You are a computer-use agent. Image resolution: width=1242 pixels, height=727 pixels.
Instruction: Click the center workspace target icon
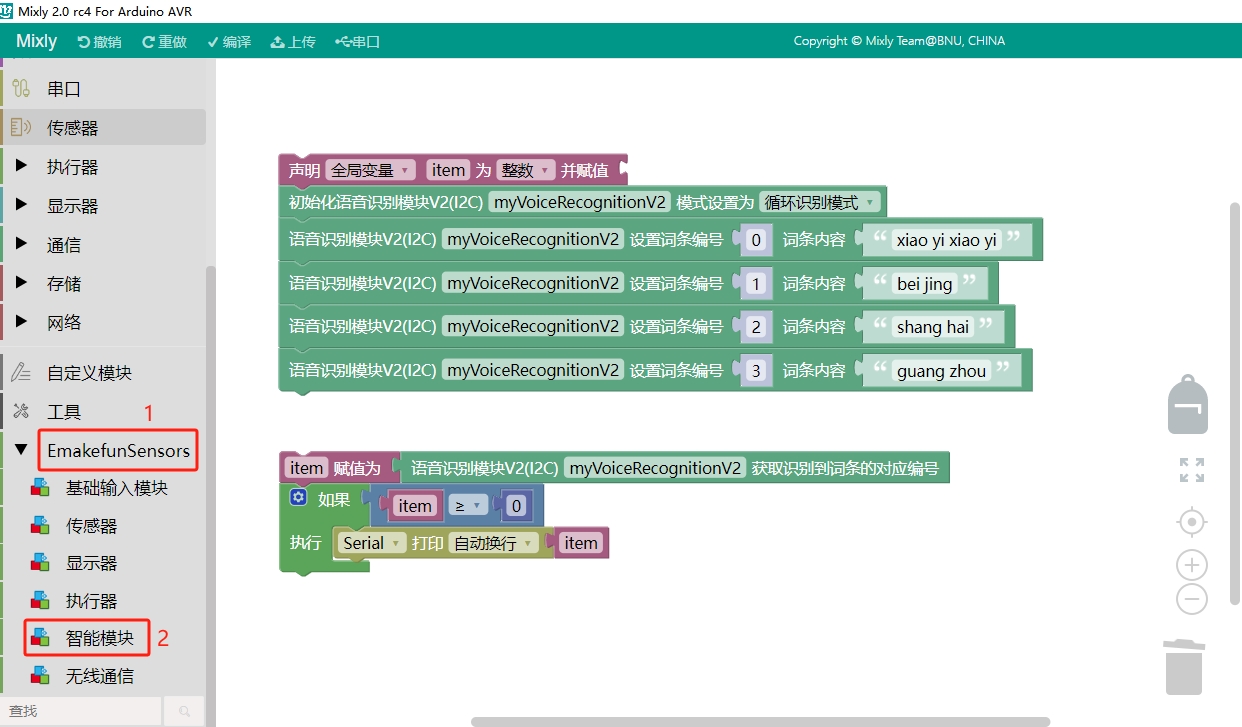1191,522
